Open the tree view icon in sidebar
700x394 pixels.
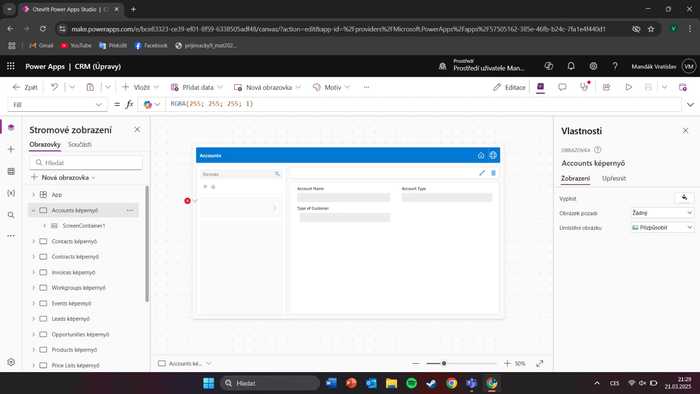point(11,127)
